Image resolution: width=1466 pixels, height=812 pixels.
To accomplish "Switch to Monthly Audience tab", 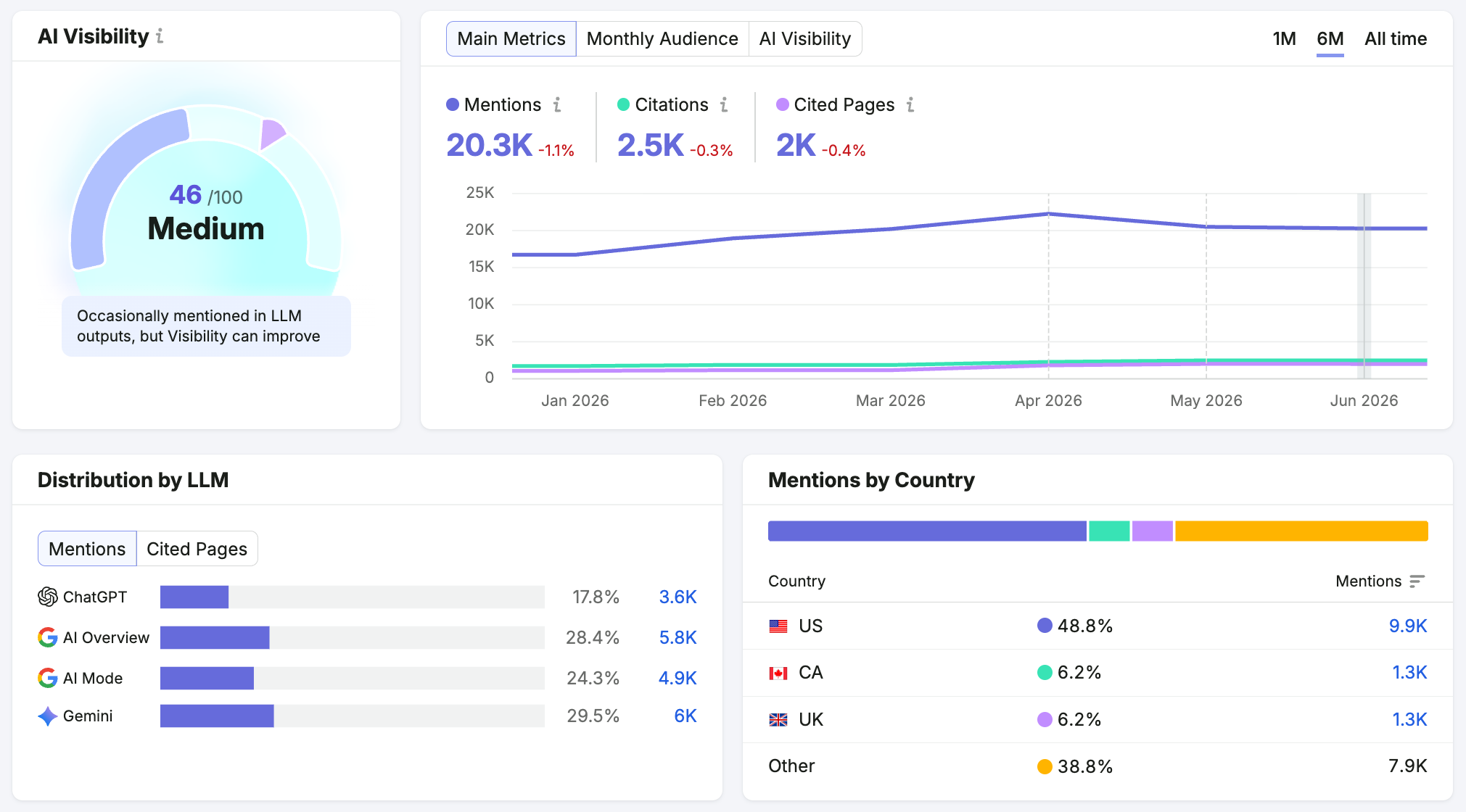I will [662, 38].
